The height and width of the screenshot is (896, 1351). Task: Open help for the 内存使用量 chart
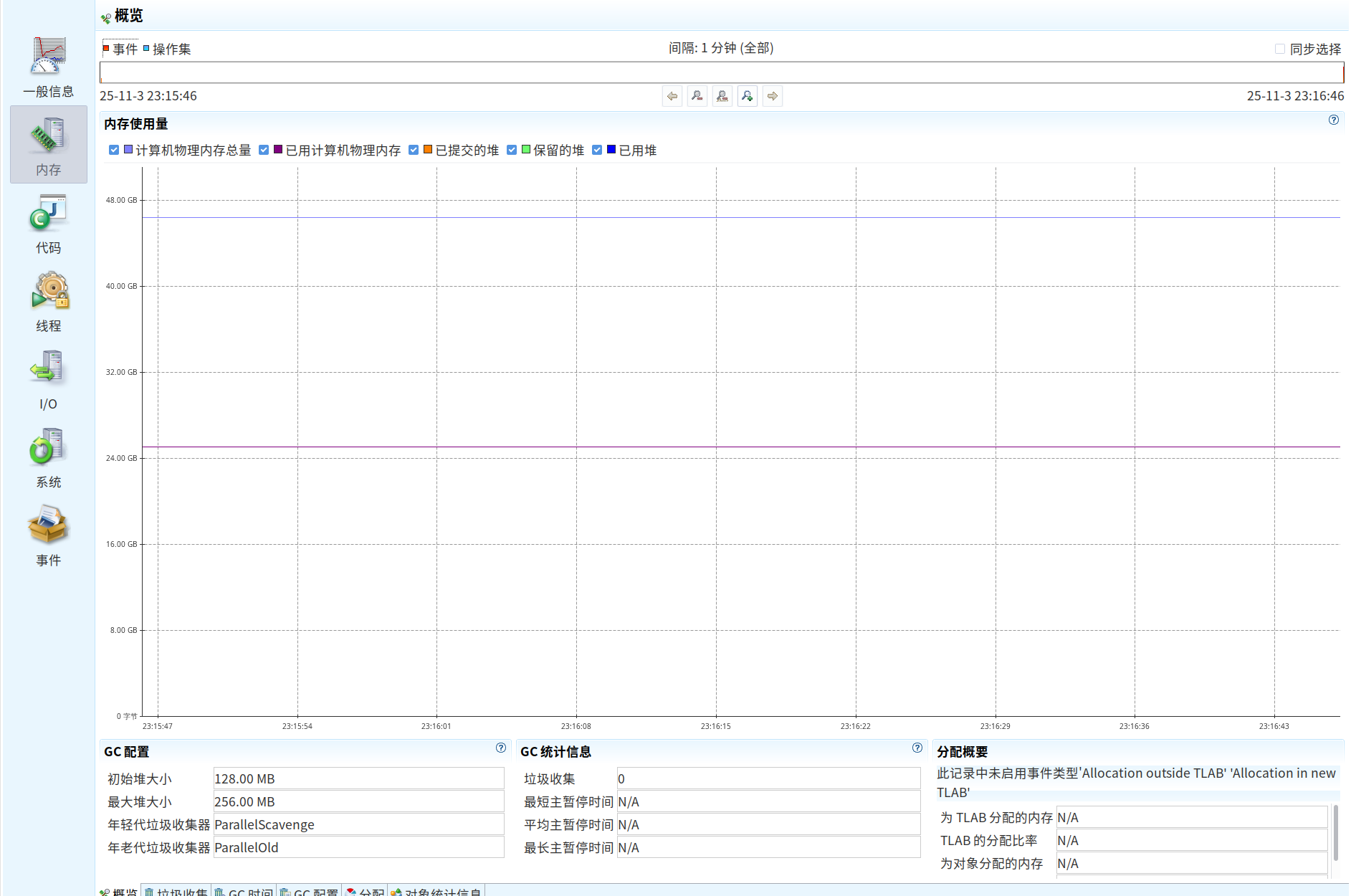(x=1333, y=120)
